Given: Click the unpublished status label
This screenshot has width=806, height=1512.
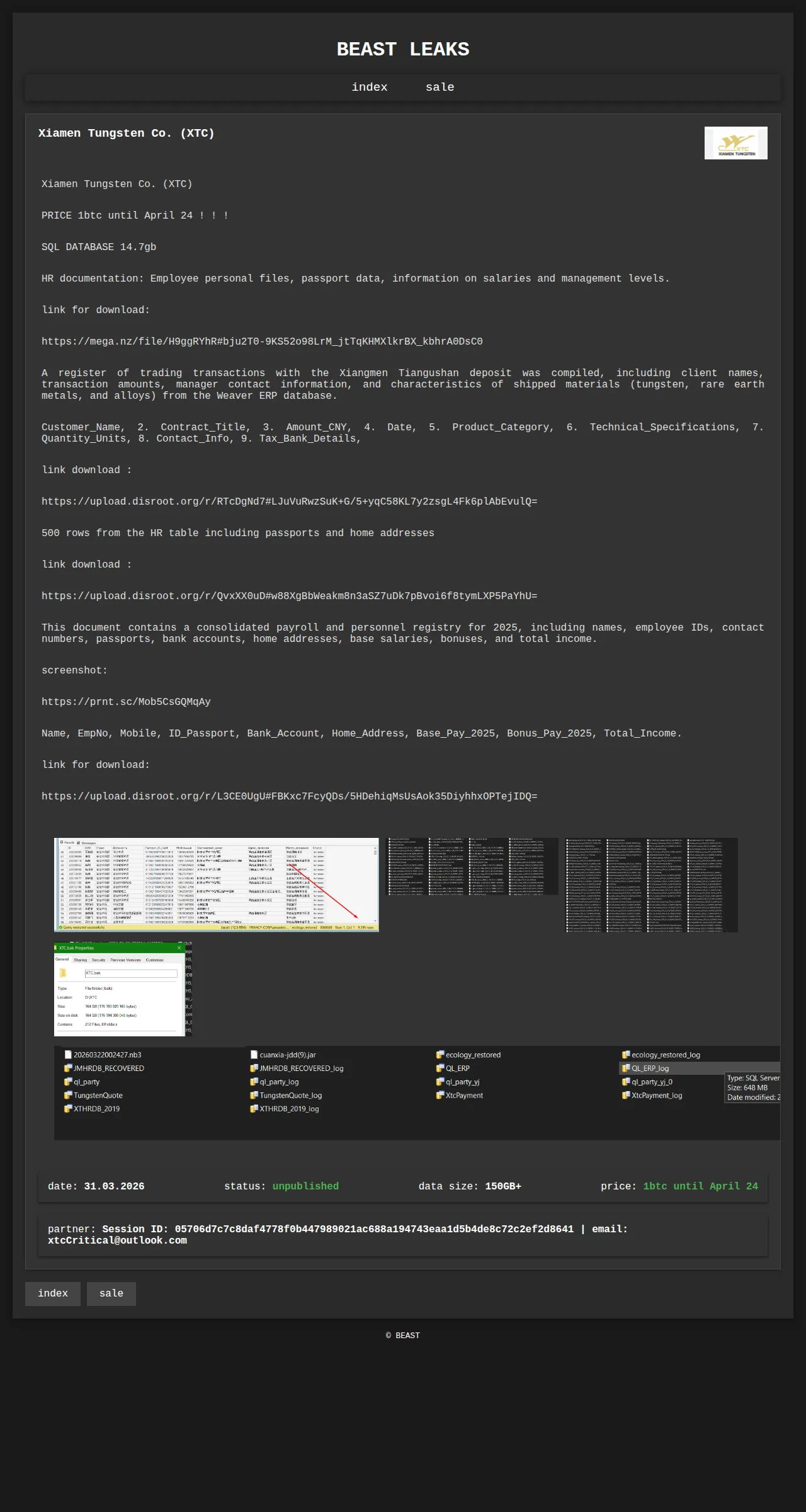Looking at the screenshot, I should [305, 1186].
